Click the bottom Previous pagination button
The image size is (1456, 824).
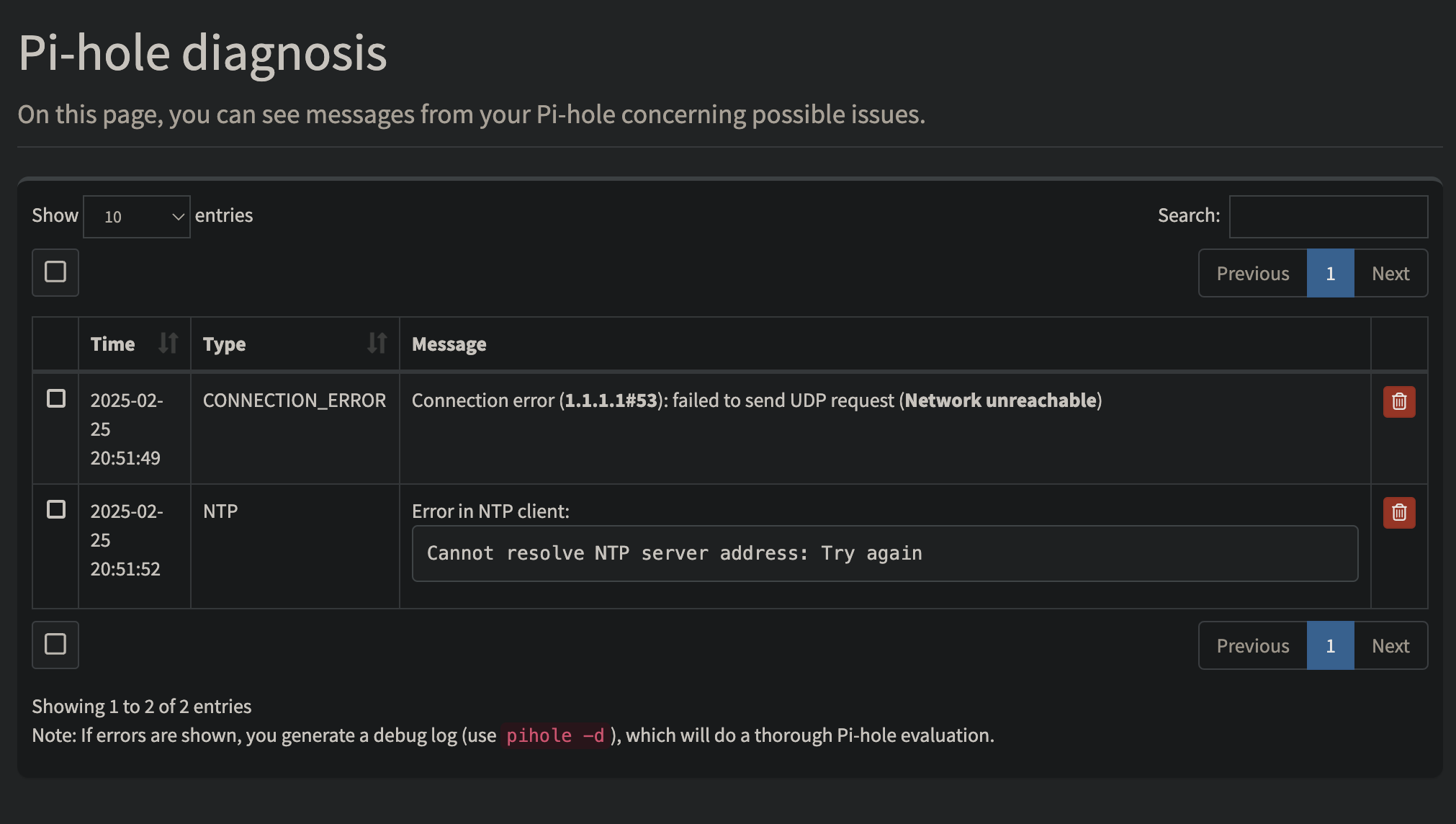(1252, 645)
